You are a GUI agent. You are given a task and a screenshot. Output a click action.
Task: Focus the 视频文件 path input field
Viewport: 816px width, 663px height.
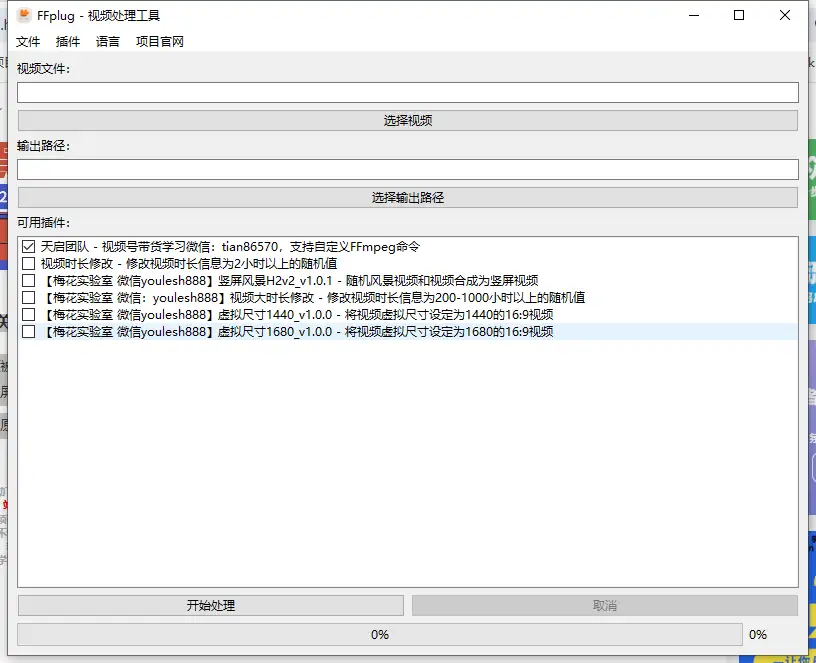408,93
